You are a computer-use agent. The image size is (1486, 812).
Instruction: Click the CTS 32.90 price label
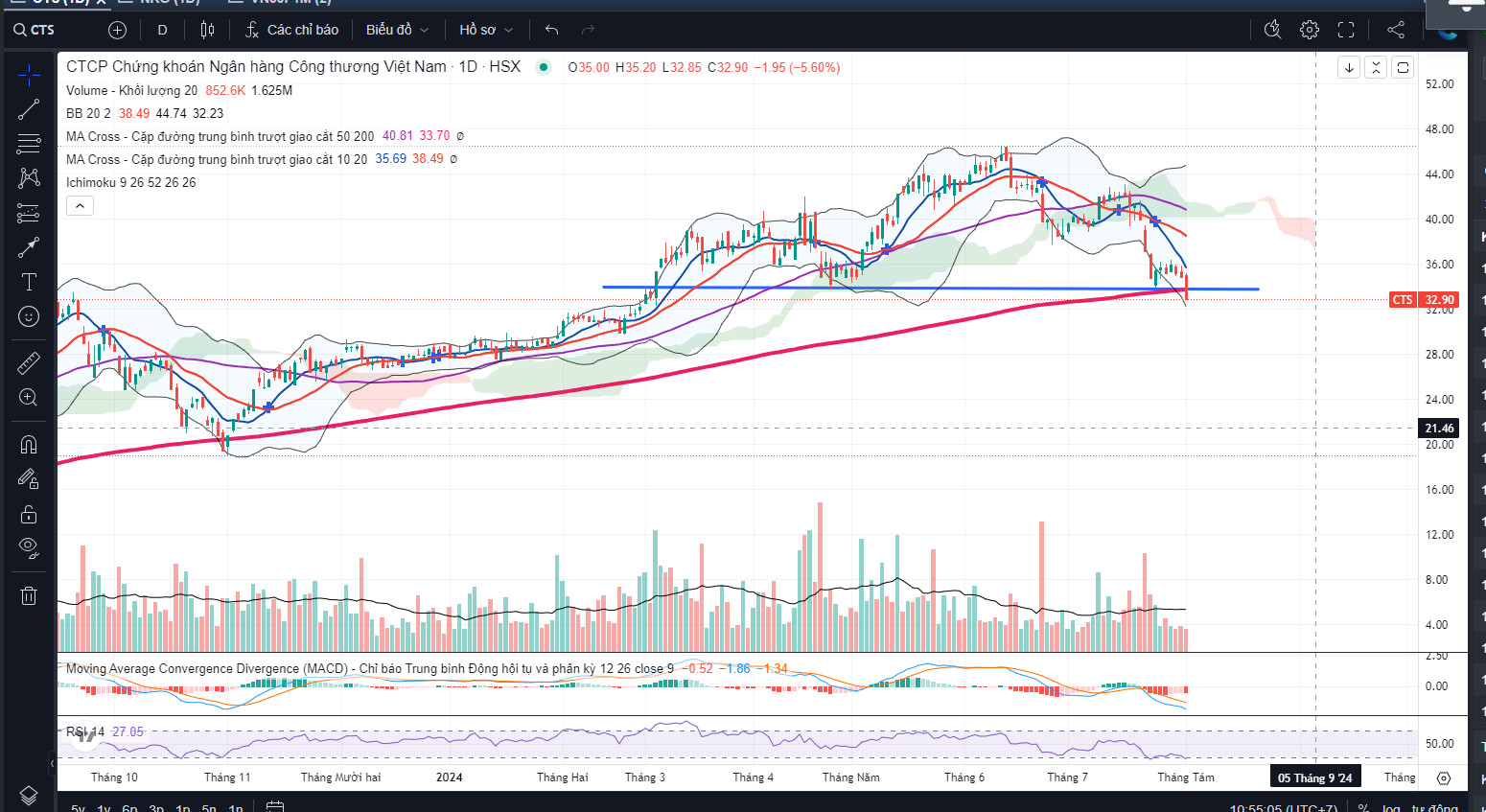tap(1424, 300)
